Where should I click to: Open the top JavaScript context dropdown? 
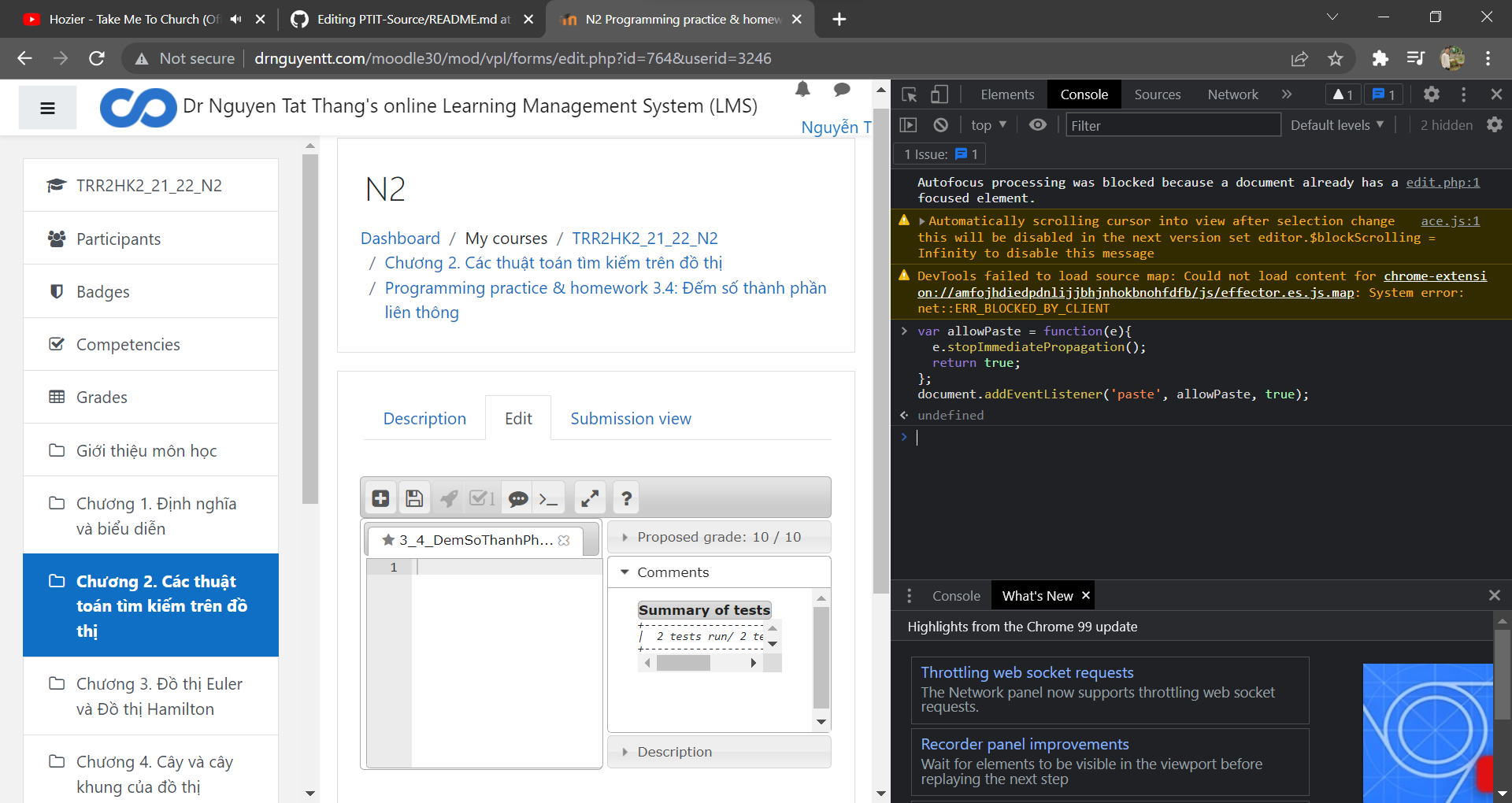[988, 125]
